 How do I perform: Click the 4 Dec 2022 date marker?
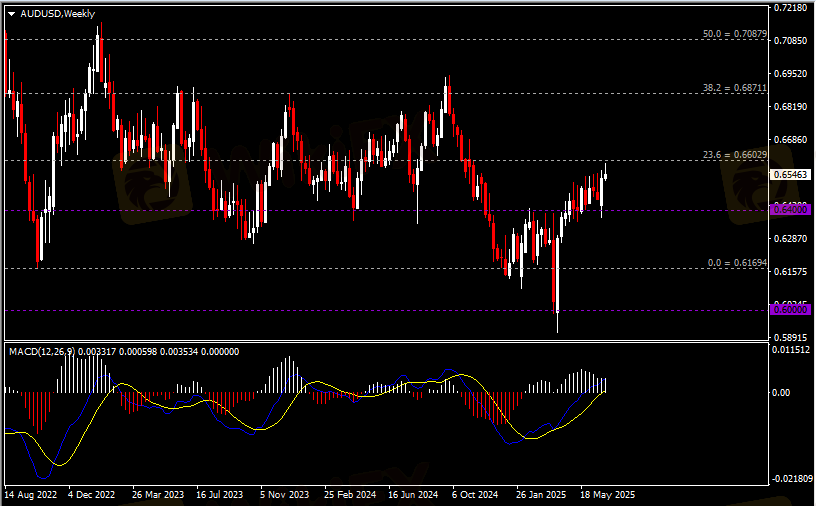pyautogui.click(x=96, y=494)
